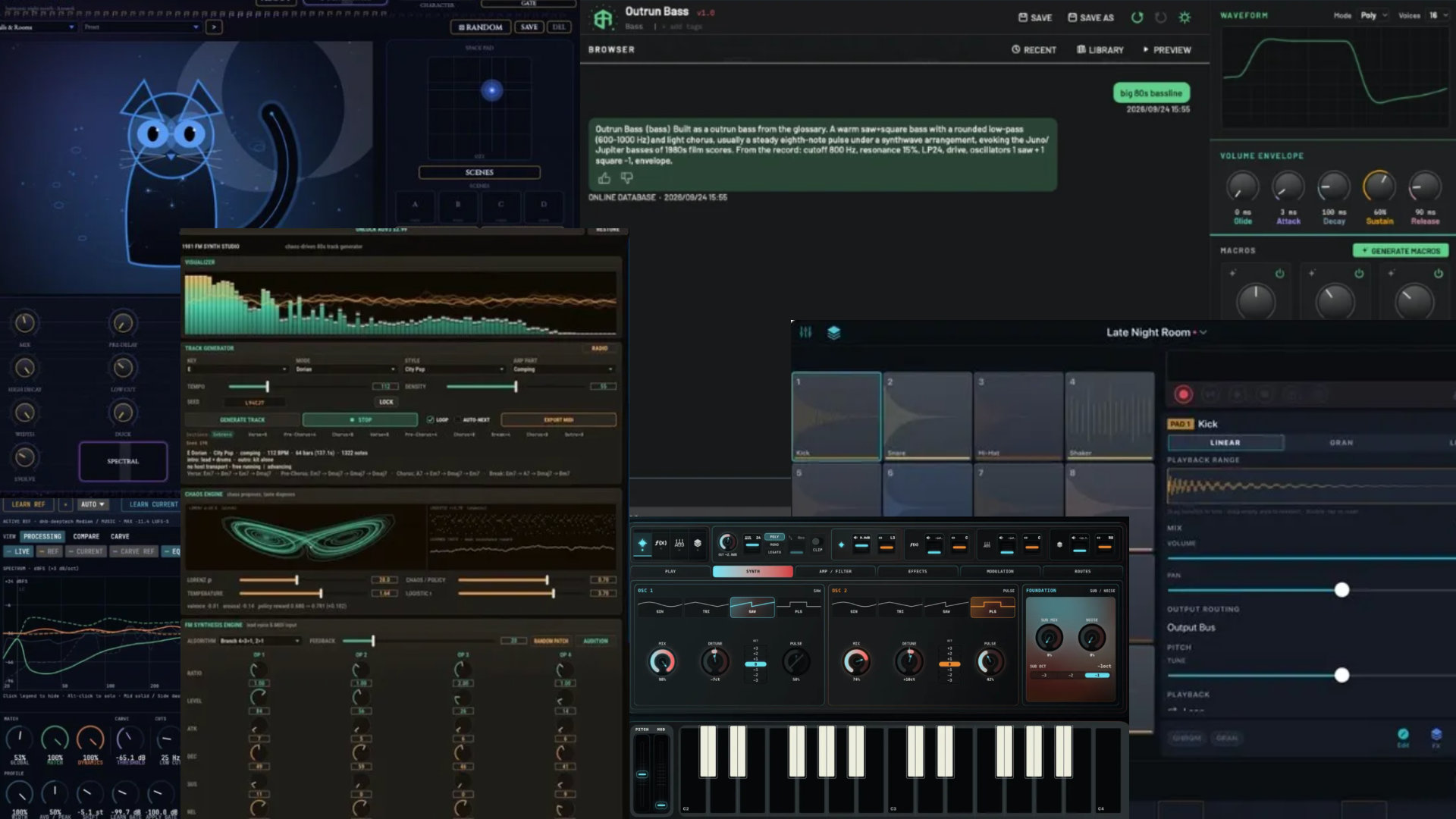This screenshot has height=819, width=1456.
Task: Select the Linear playback tab for Kick pad
Action: (1225, 442)
